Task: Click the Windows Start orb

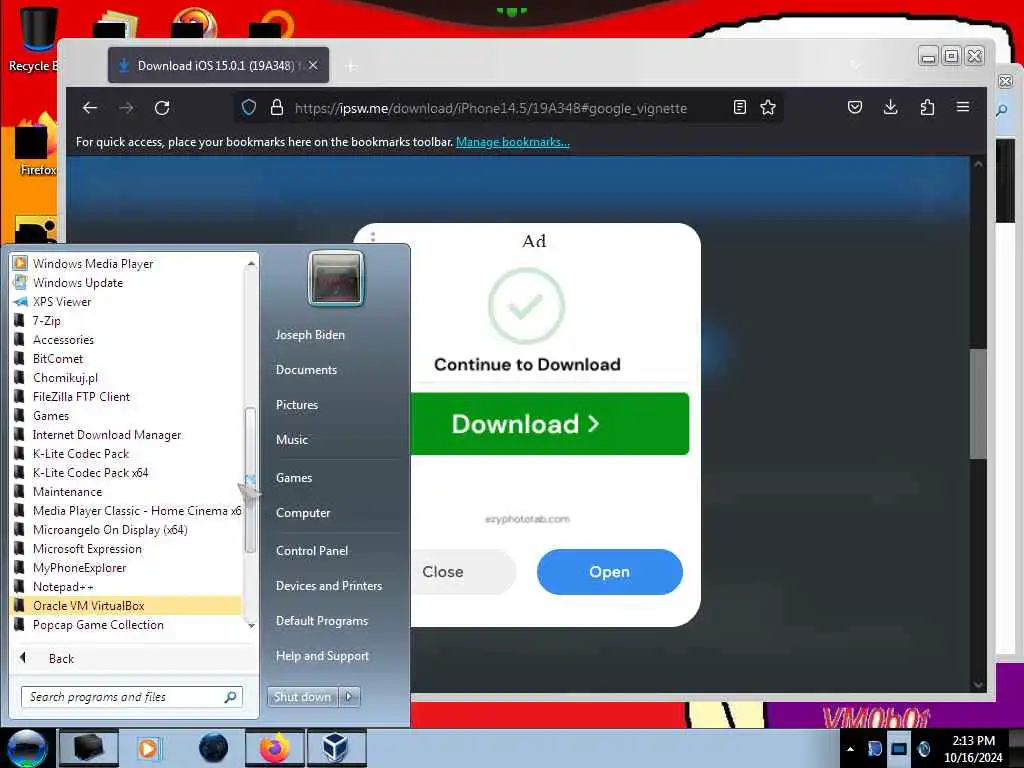Action: 27,748
